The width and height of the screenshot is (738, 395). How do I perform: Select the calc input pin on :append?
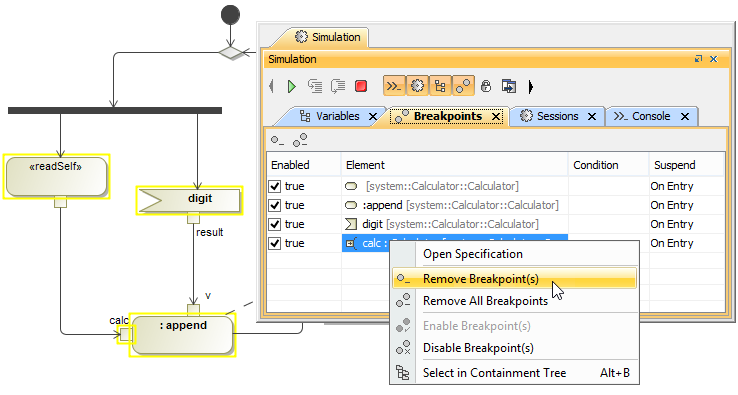125,335
